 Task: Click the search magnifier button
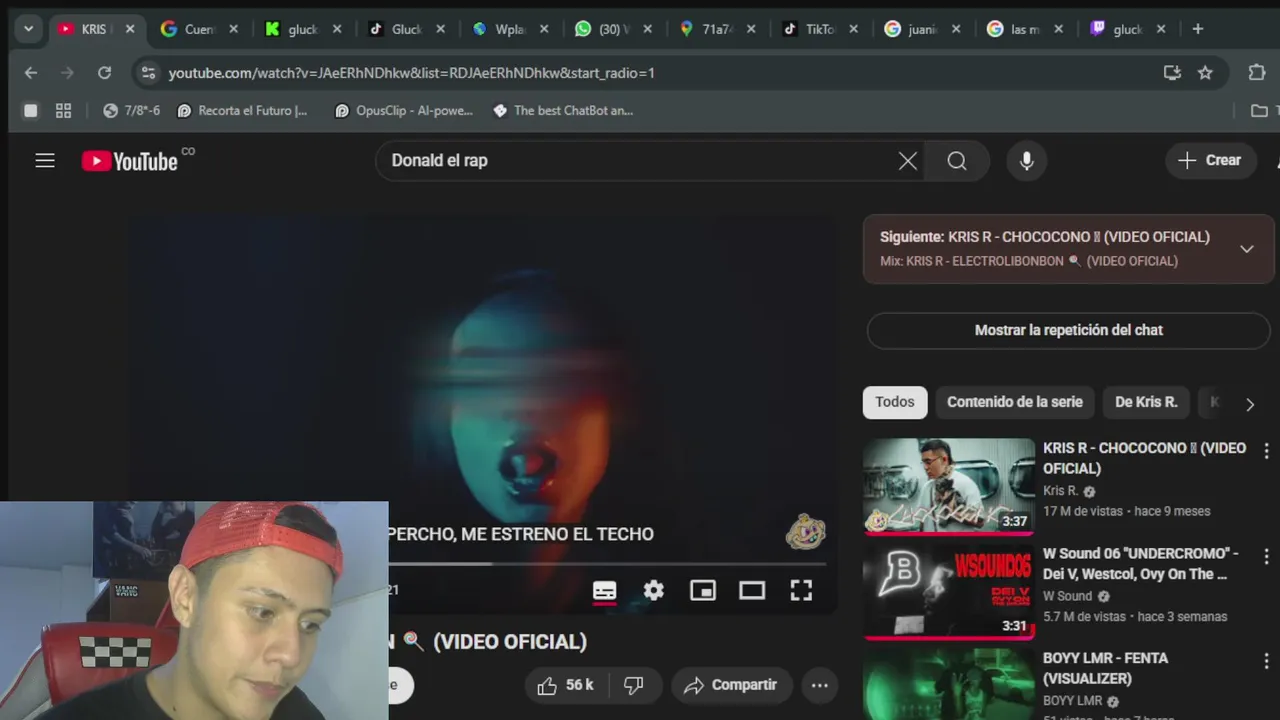click(957, 161)
